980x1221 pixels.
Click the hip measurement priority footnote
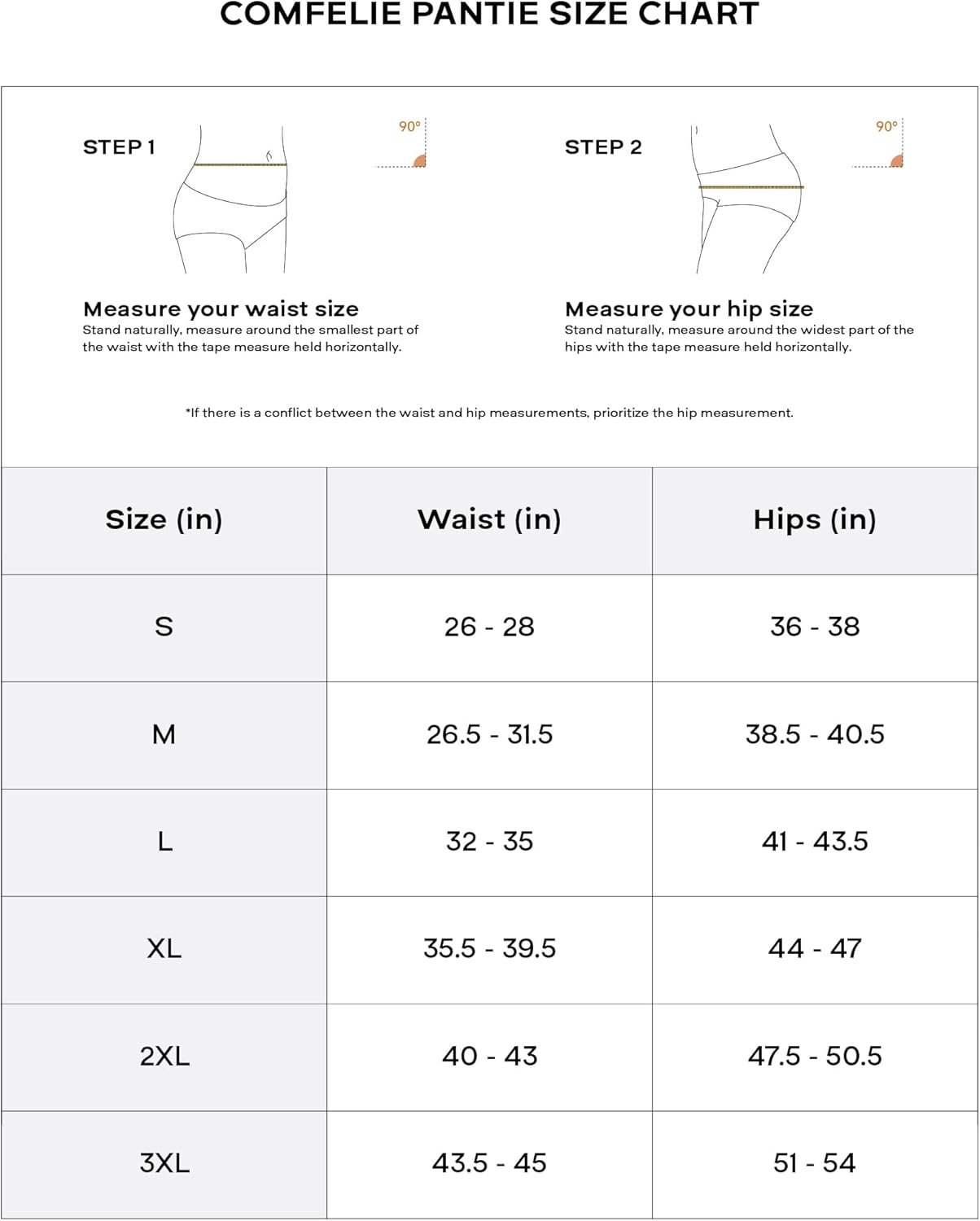pos(489,413)
